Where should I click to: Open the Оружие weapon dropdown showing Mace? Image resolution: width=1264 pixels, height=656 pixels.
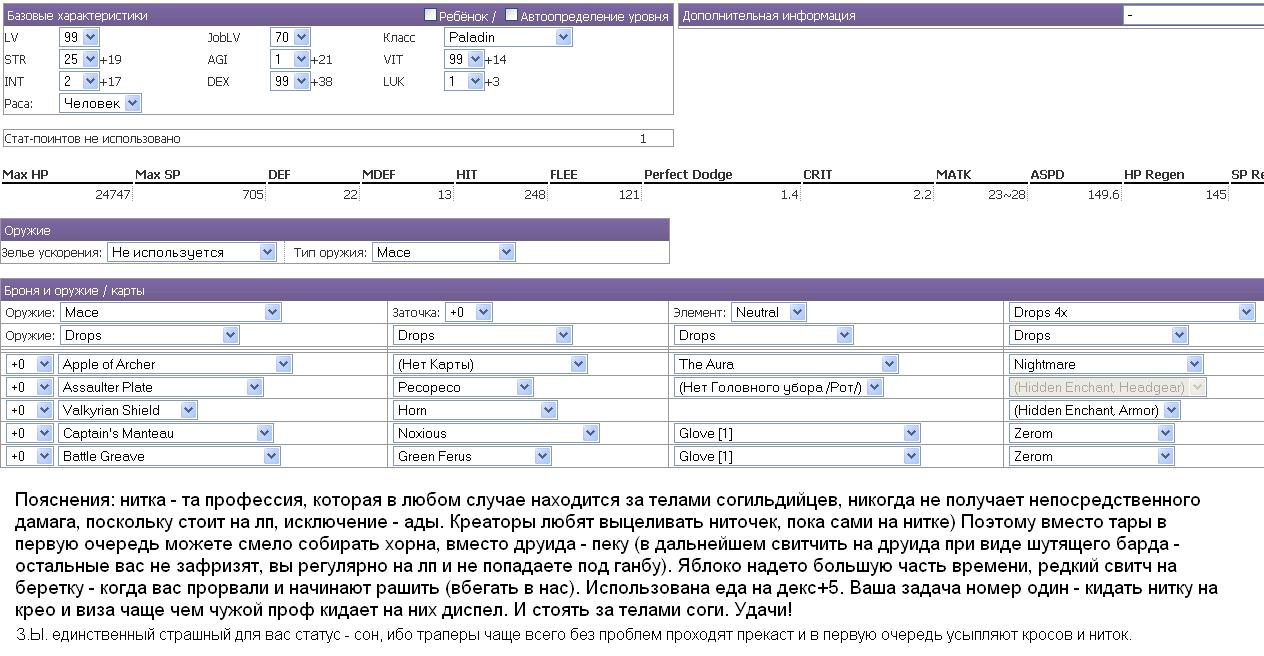pos(171,312)
